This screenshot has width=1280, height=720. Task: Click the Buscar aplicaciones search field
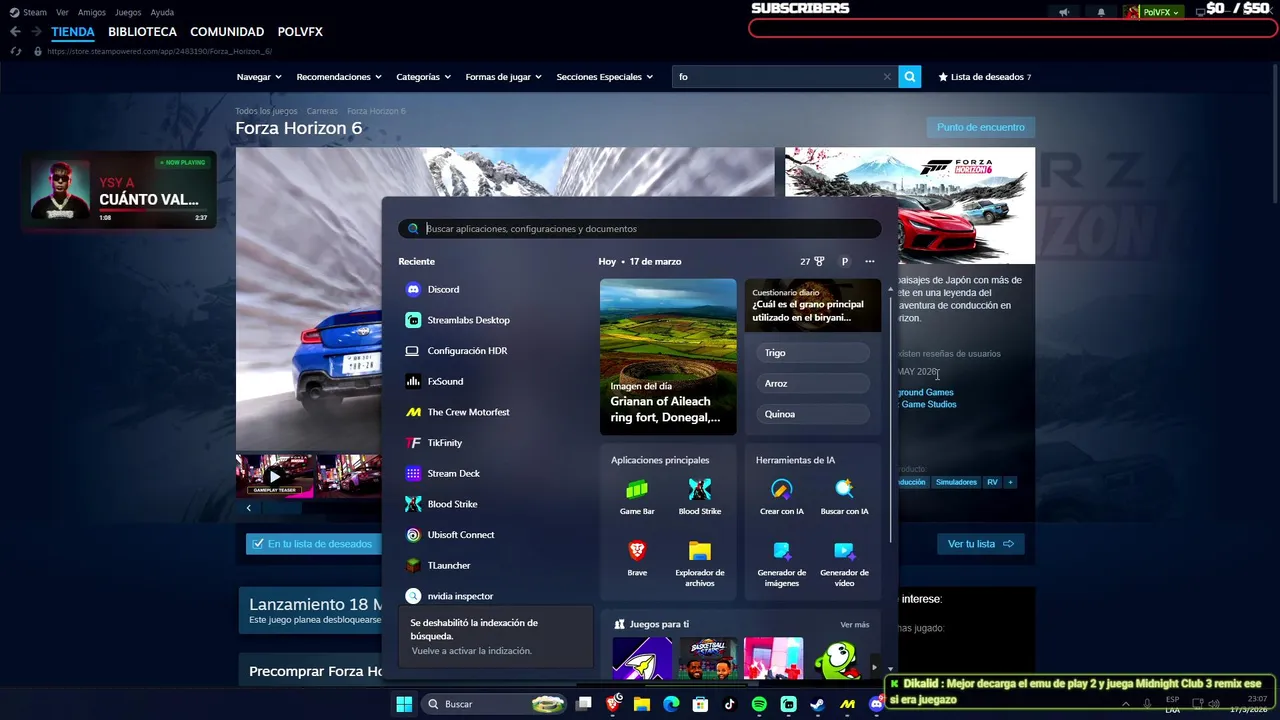click(x=640, y=229)
